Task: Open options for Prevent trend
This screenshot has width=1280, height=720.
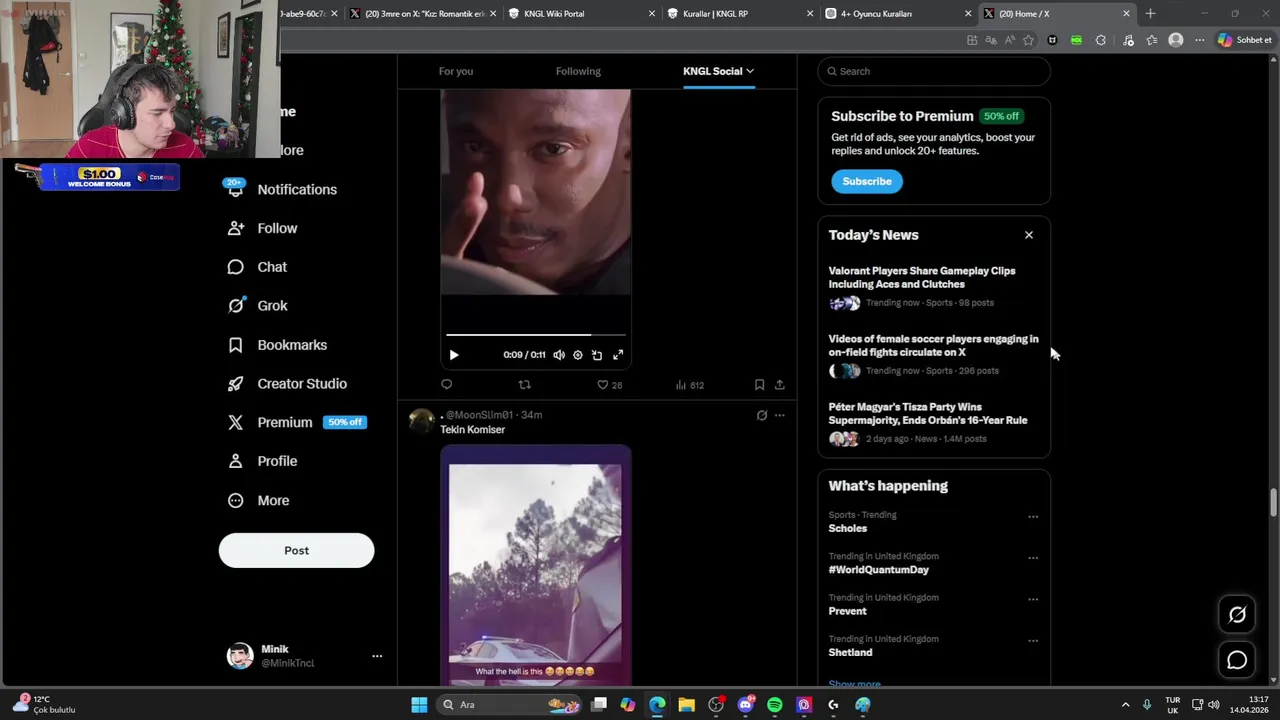Action: (x=1033, y=599)
